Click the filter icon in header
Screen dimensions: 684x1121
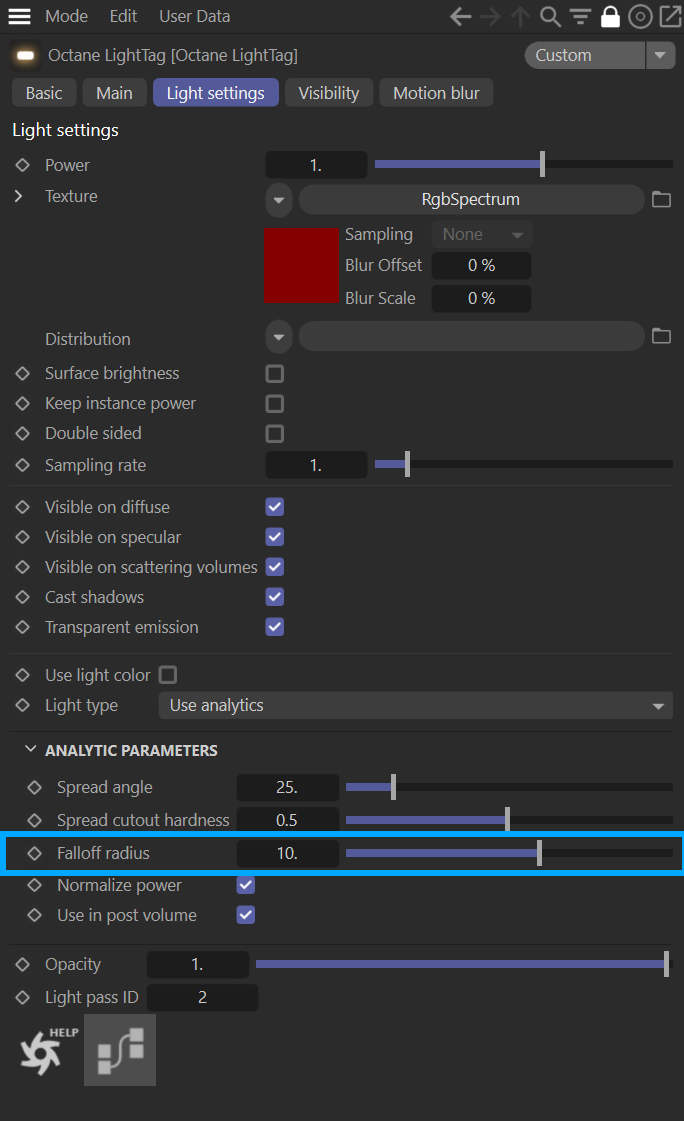(x=580, y=17)
